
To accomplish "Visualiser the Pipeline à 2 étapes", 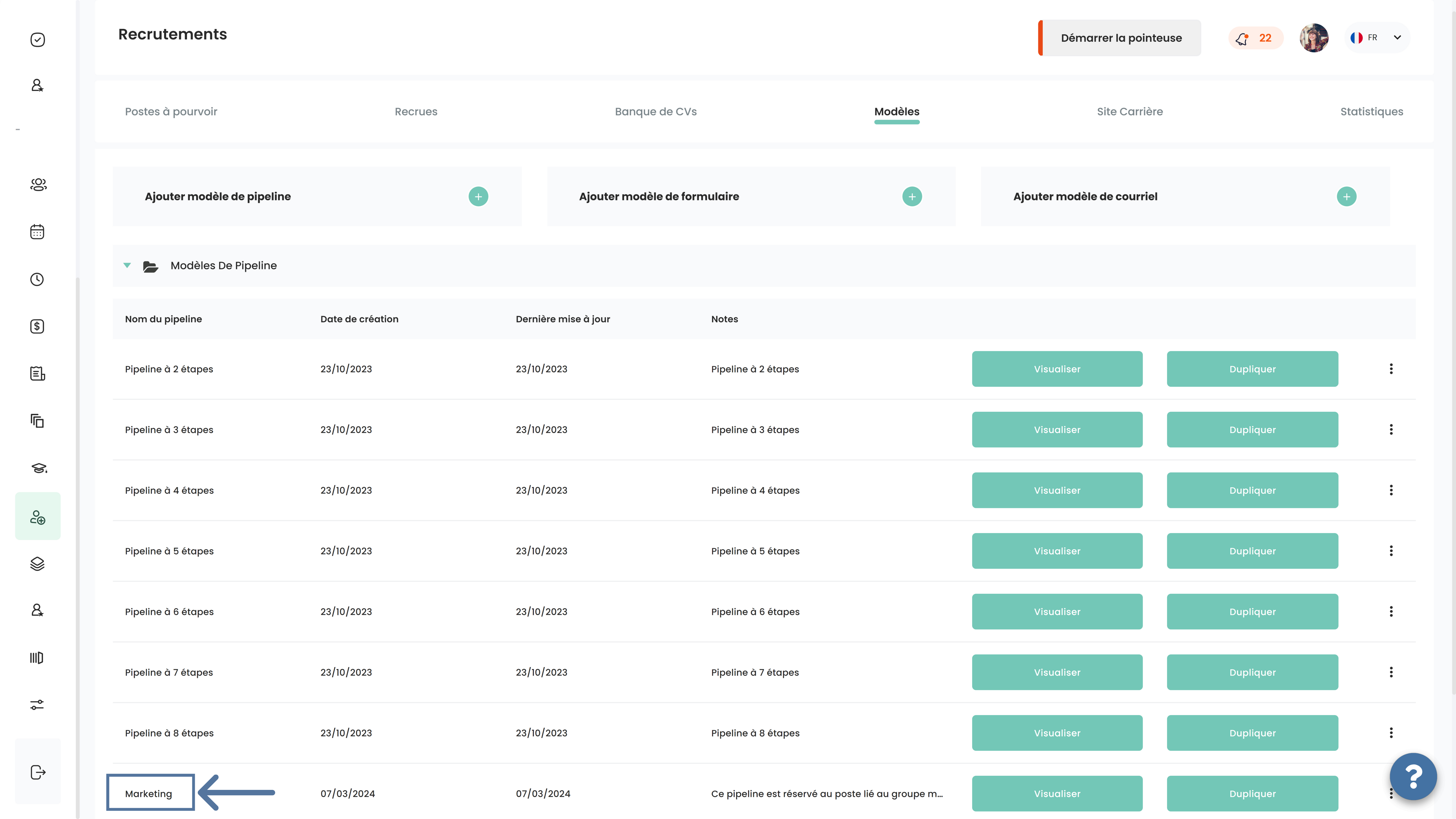I will [1057, 369].
